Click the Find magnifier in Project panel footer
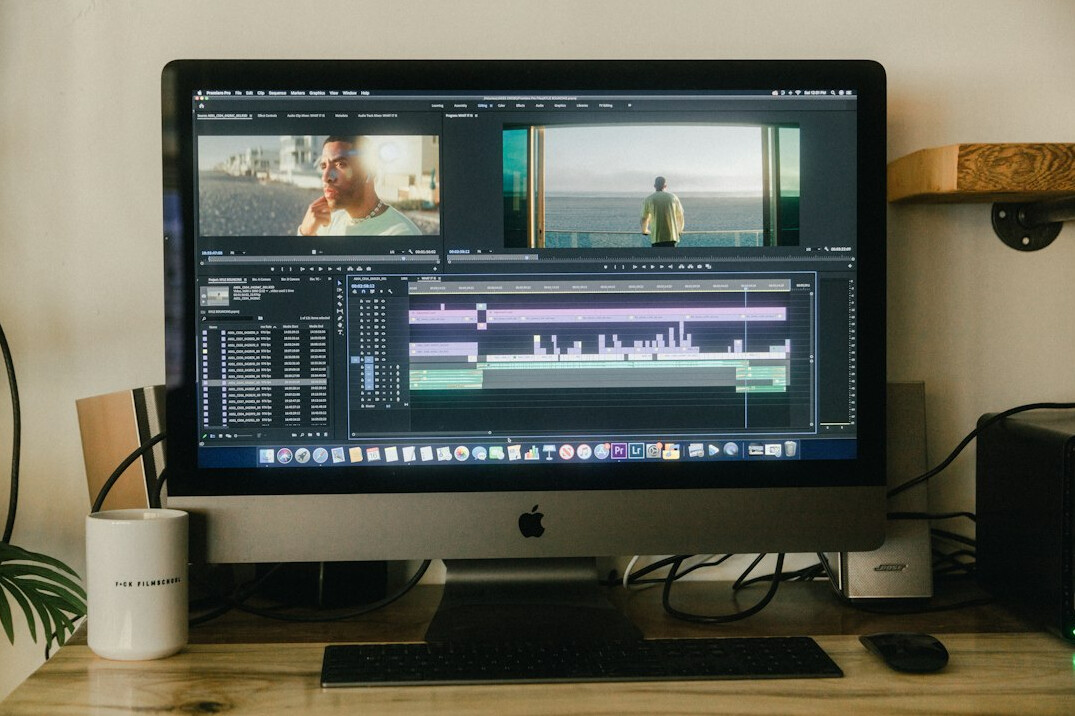 point(302,435)
